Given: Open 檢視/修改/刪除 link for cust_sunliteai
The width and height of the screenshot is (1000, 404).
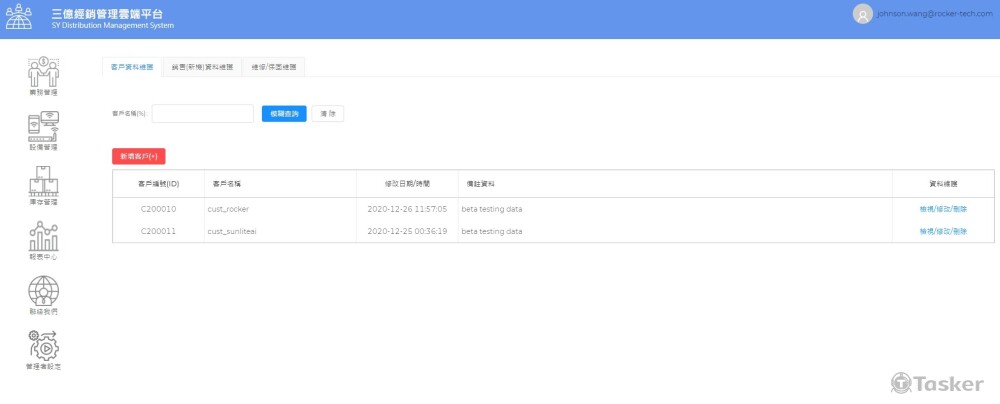Looking at the screenshot, I should [943, 231].
